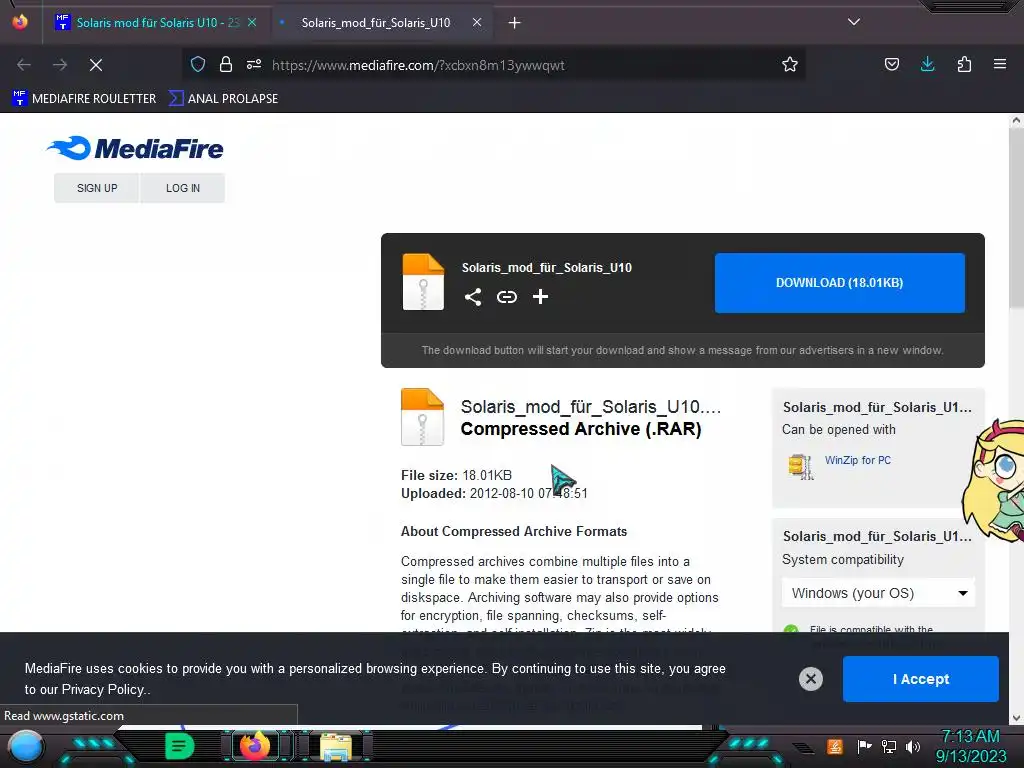Open Action Center flag icon
This screenshot has height=768, width=1024.
[864, 746]
